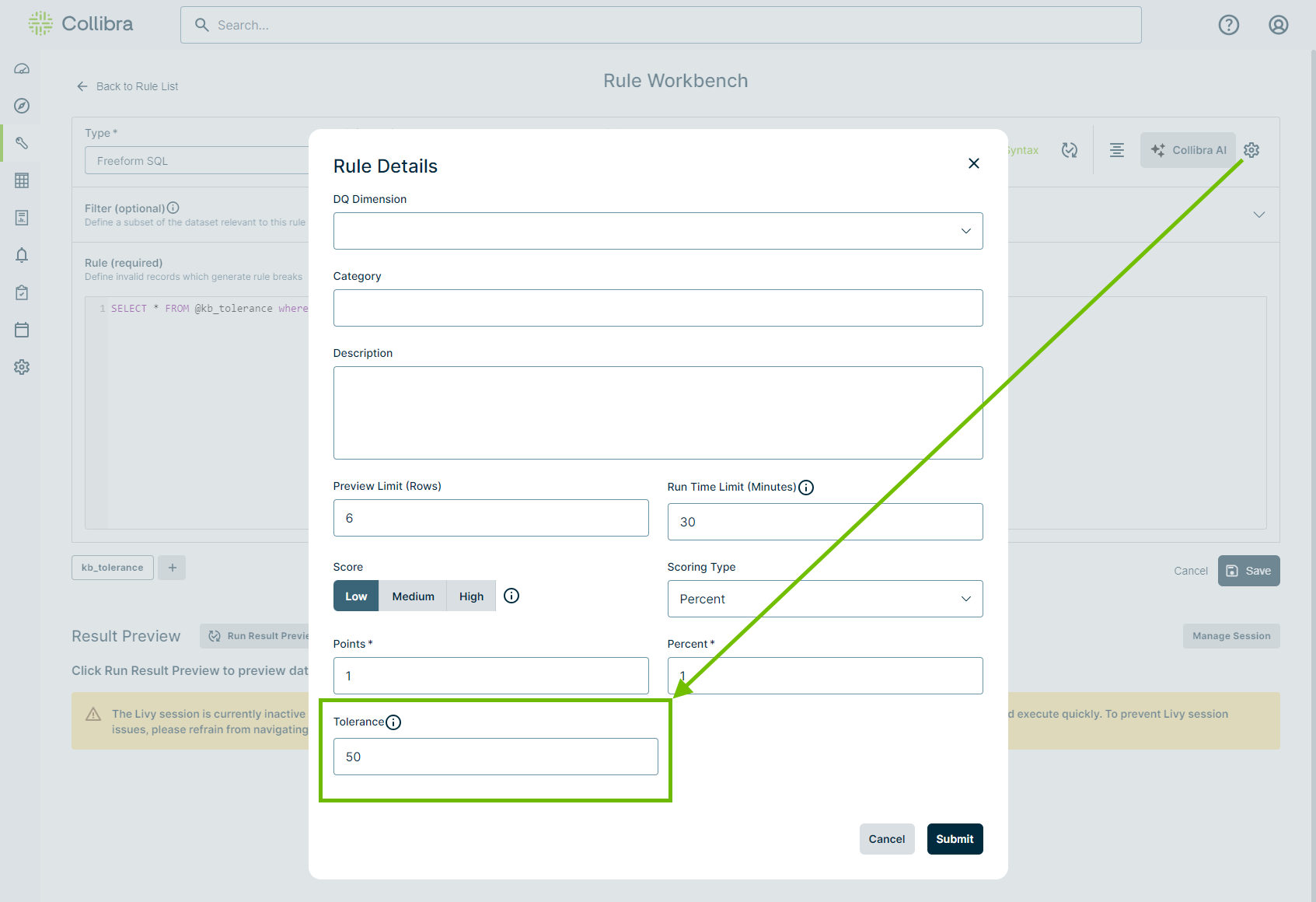Image resolution: width=1316 pixels, height=902 pixels.
Task: Open the admin gear sidebar icon
Action: coord(22,367)
